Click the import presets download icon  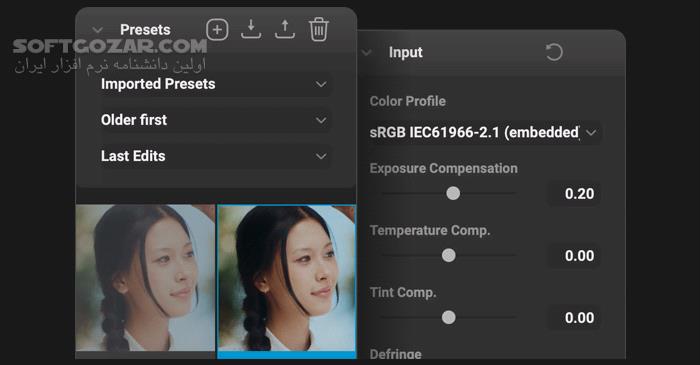tap(251, 29)
